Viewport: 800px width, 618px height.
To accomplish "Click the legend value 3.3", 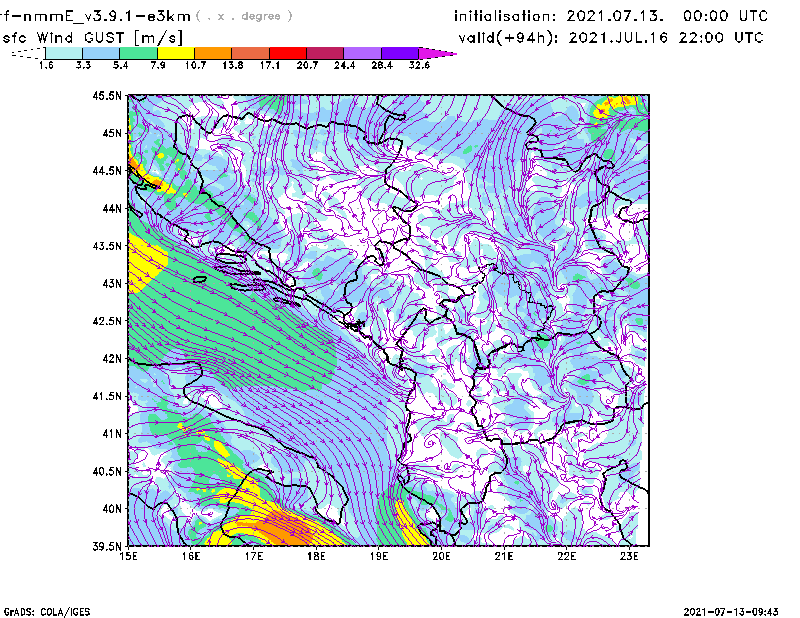I will 83,65.
